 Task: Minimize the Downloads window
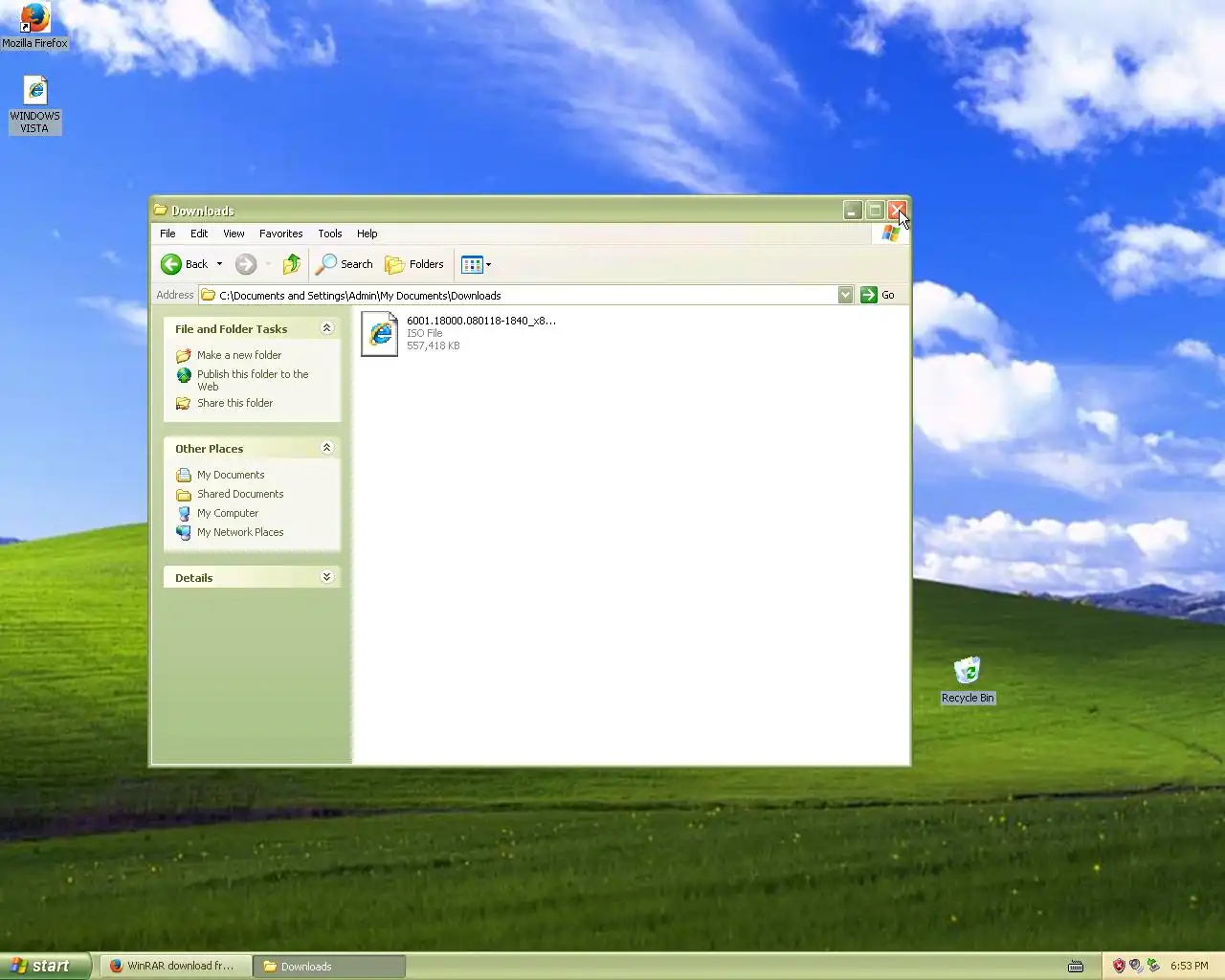coord(853,210)
